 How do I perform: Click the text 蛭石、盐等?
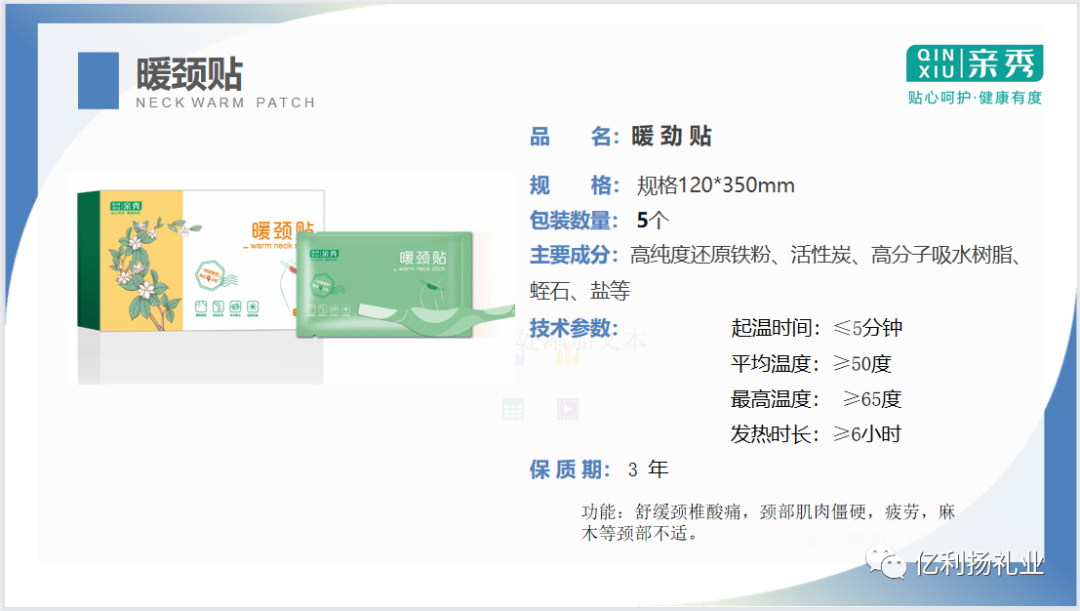tap(580, 291)
